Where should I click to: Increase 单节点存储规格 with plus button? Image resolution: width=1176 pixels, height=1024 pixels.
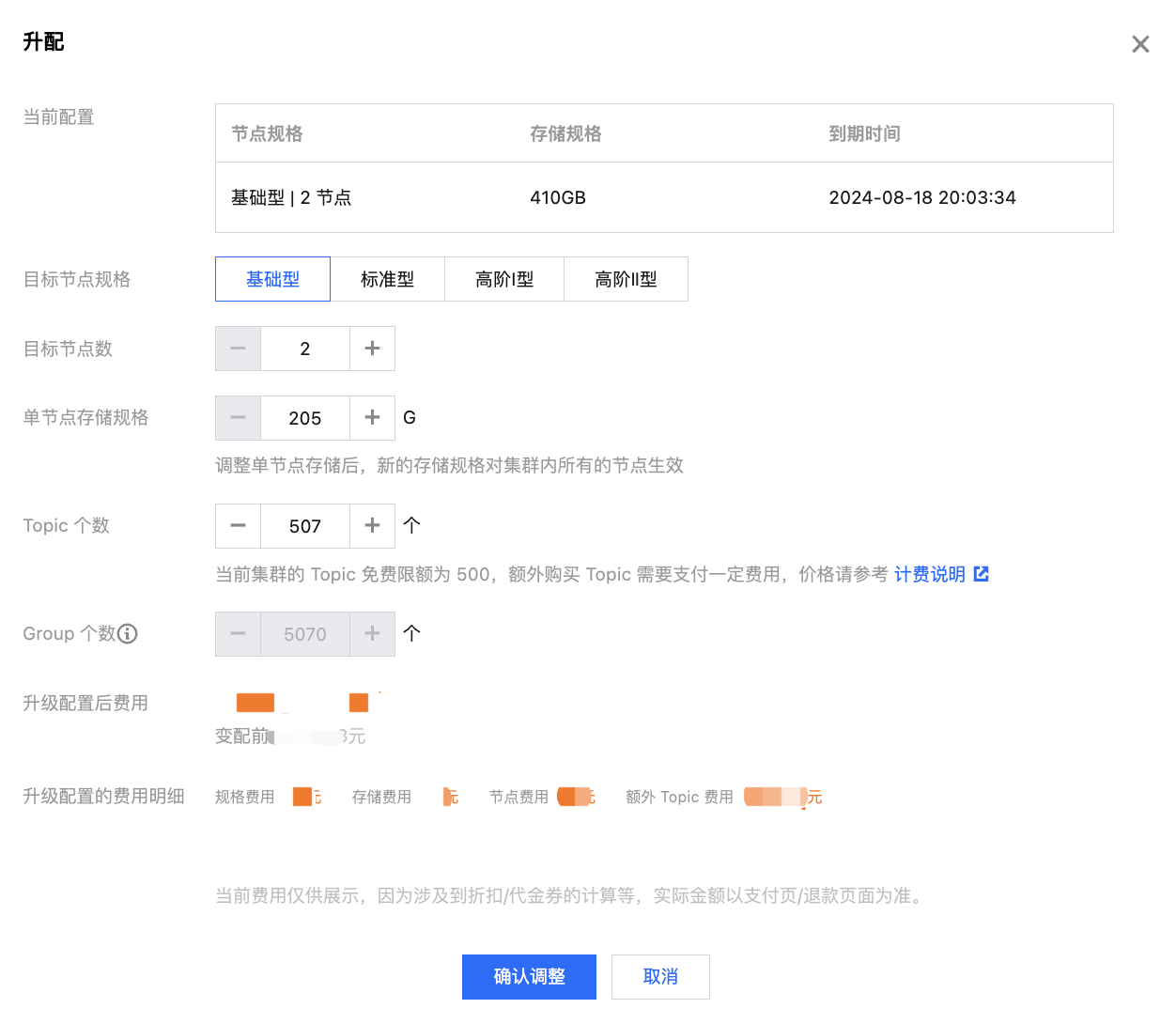pyautogui.click(x=373, y=418)
